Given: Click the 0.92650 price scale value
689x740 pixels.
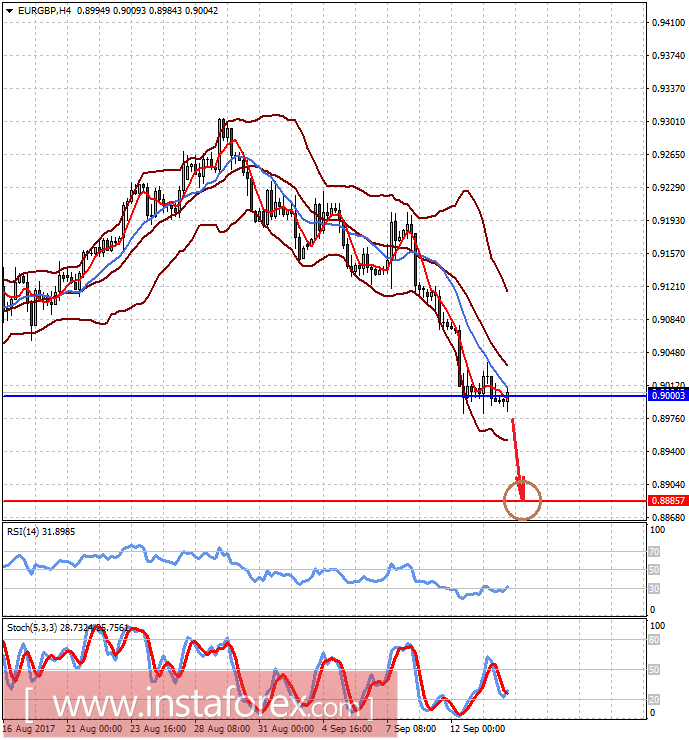Looking at the screenshot, I should [x=668, y=155].
